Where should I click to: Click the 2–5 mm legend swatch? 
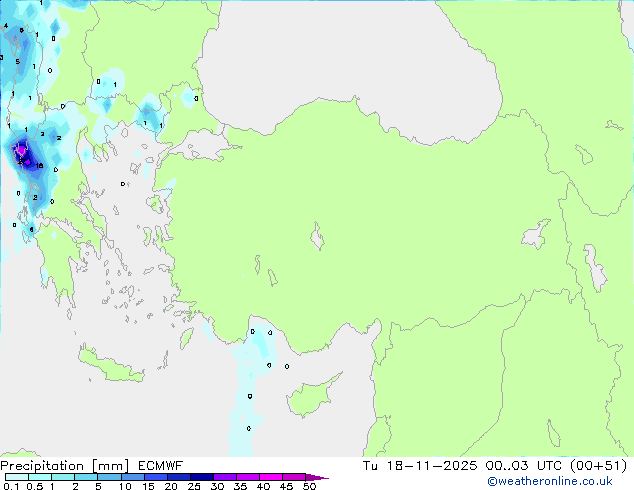tap(86, 477)
